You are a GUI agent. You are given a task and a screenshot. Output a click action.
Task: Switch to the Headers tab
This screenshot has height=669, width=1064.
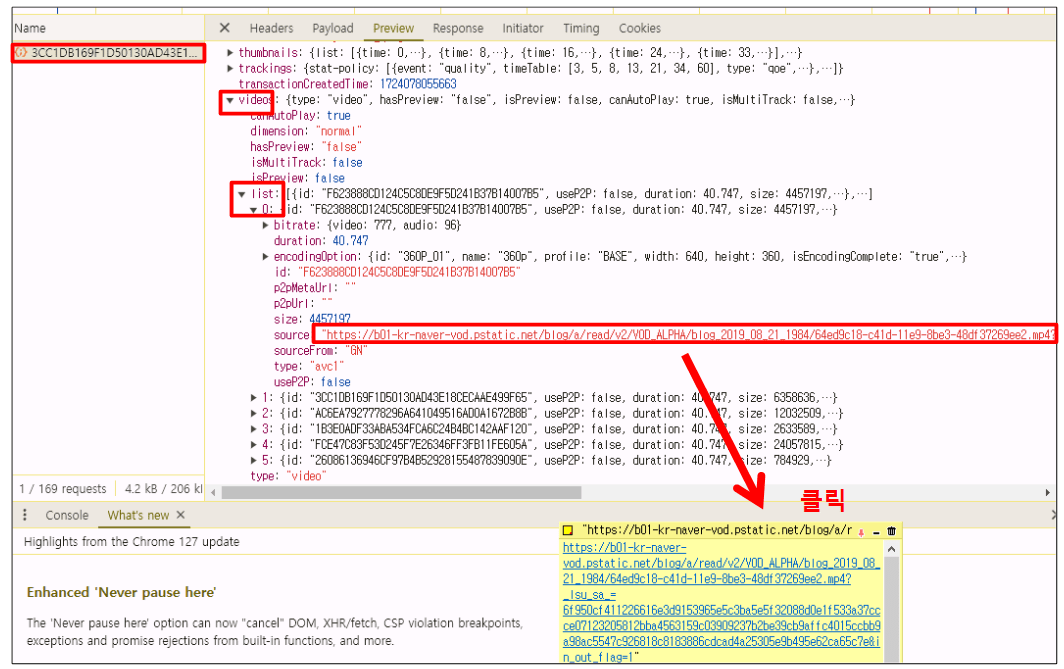point(271,28)
